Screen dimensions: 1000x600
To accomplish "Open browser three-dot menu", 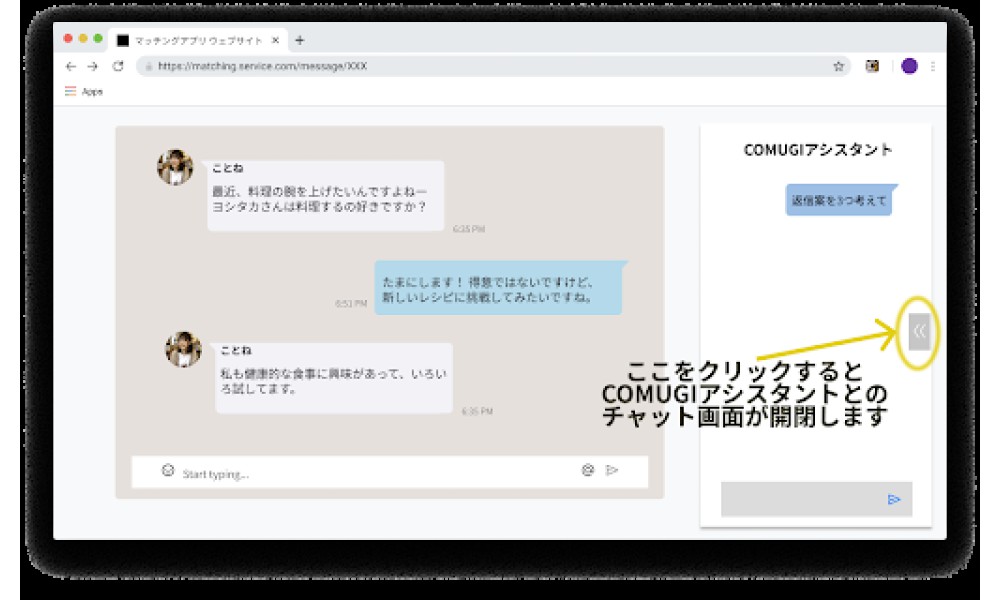I will click(933, 66).
